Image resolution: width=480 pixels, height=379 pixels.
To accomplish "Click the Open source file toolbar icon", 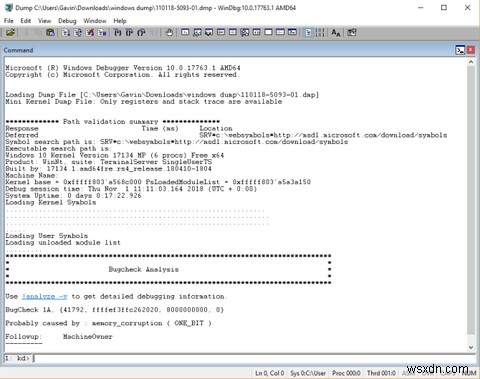I will tap(10, 32).
